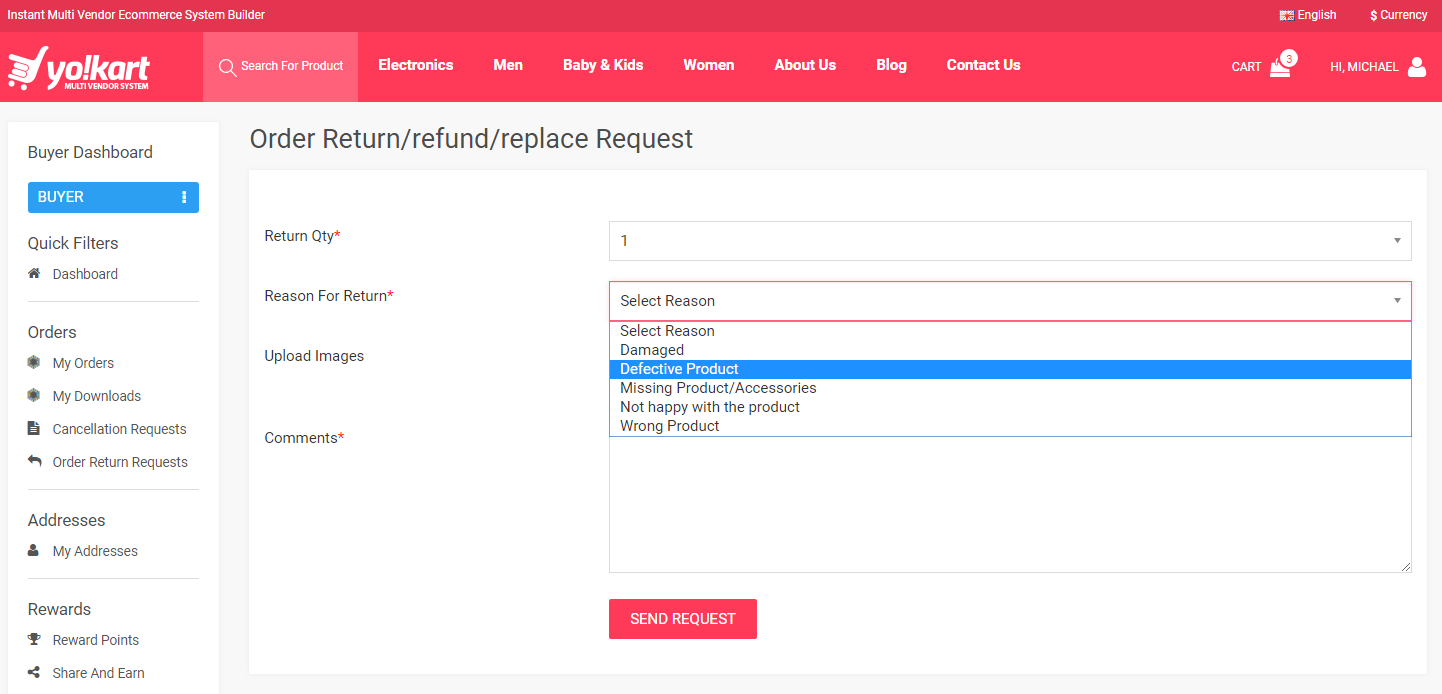Pick the Damaged reason option
This screenshot has height=694, width=1442.
point(652,350)
